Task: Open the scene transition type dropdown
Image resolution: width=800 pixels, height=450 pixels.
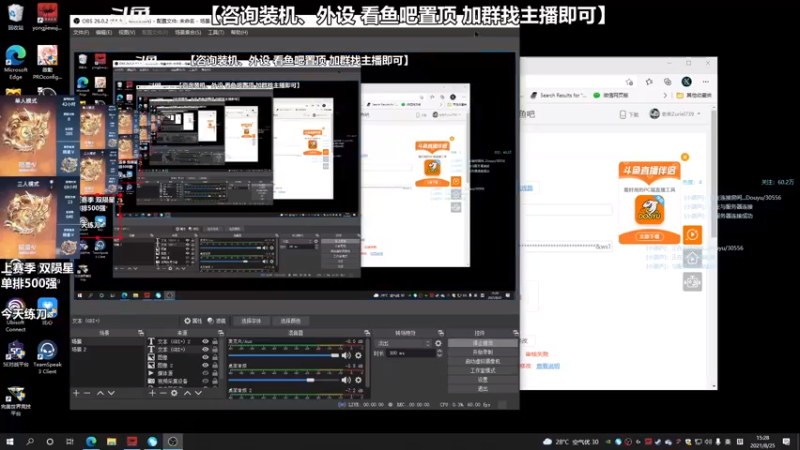Action: click(403, 343)
